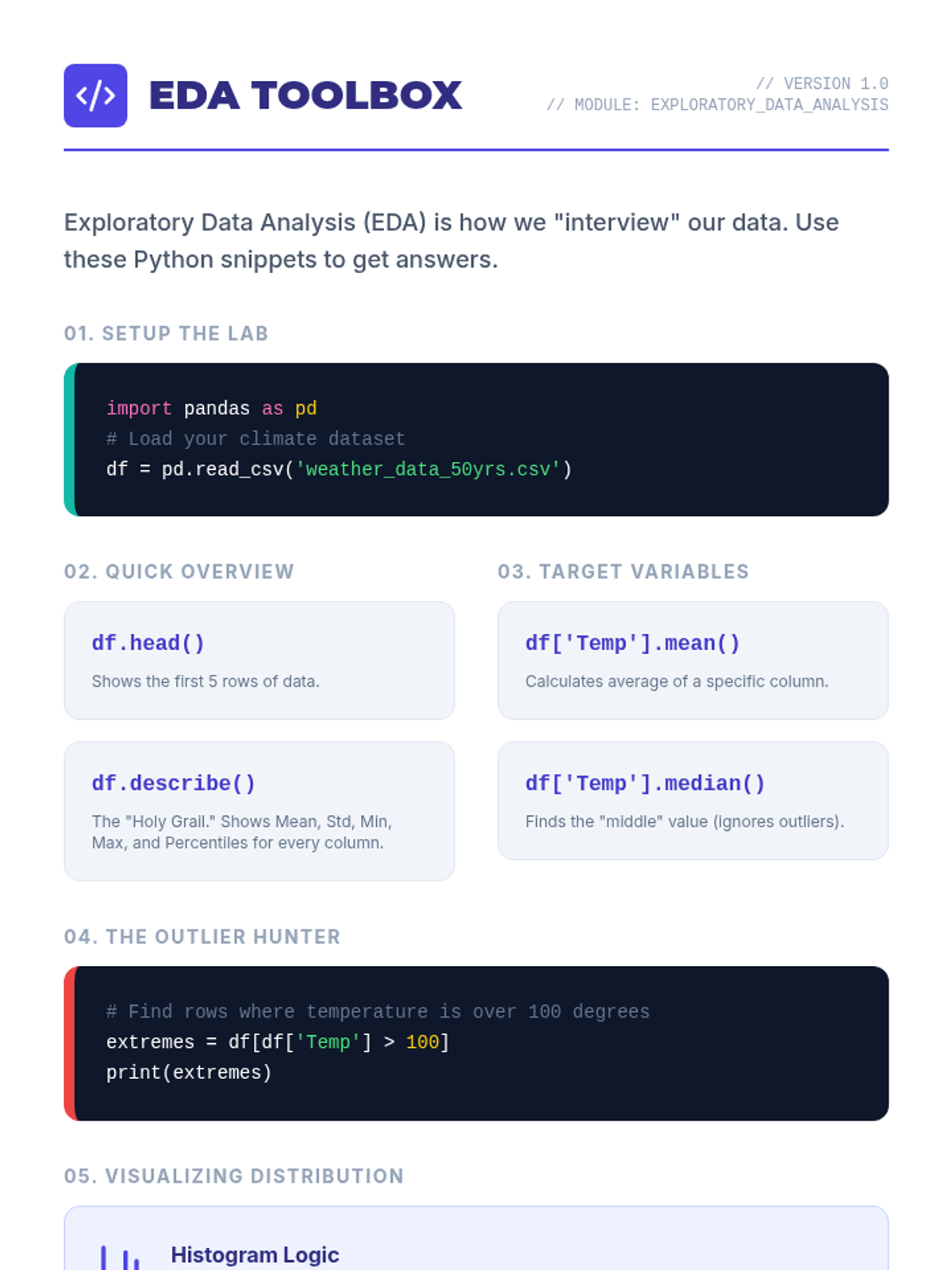Image resolution: width=952 pixels, height=1270 pixels.
Task: Click the 02. QUICK OVERVIEW heading
Action: click(x=179, y=571)
